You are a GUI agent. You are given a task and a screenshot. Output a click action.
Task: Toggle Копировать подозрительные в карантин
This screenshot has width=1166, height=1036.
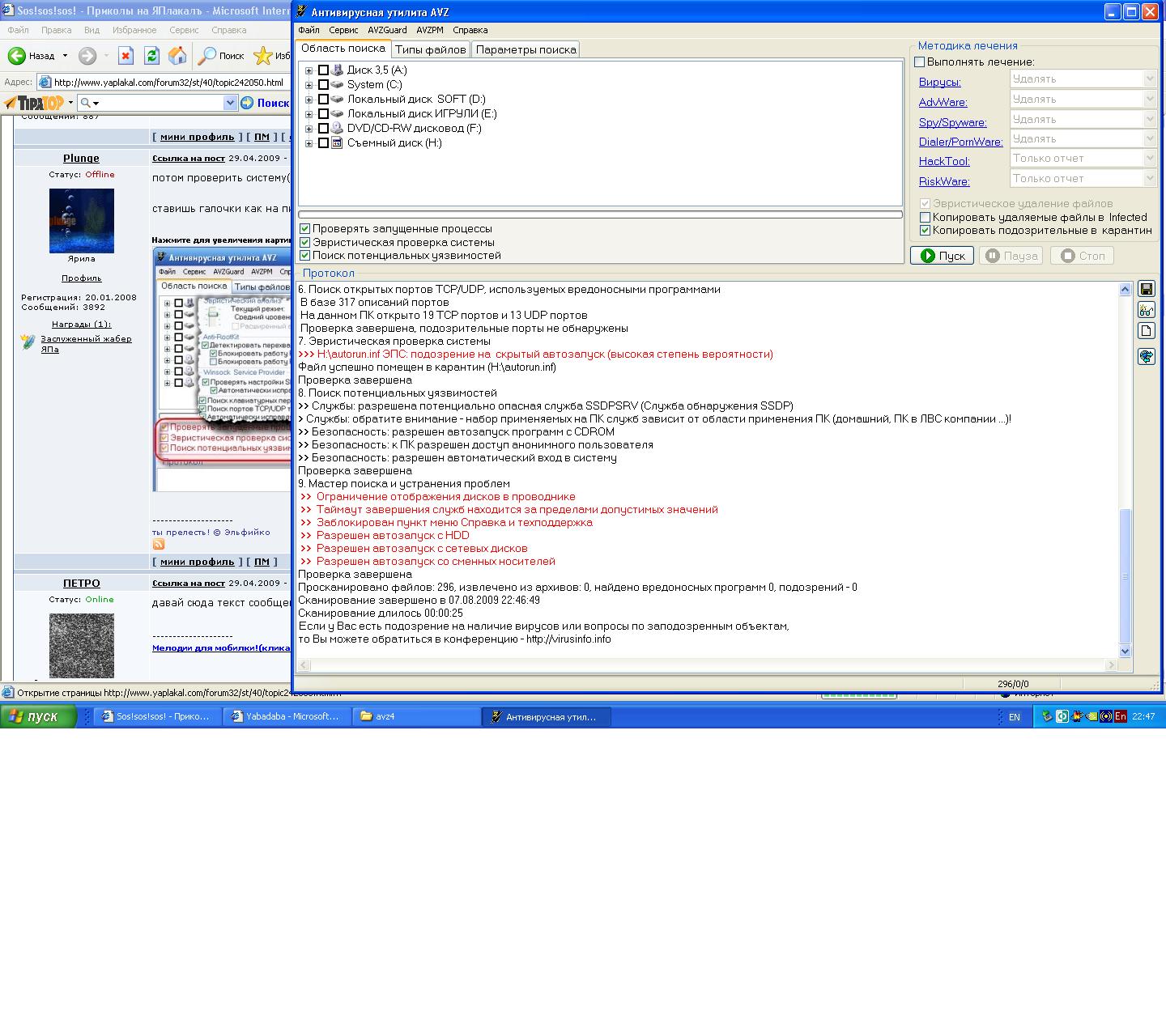(x=925, y=230)
